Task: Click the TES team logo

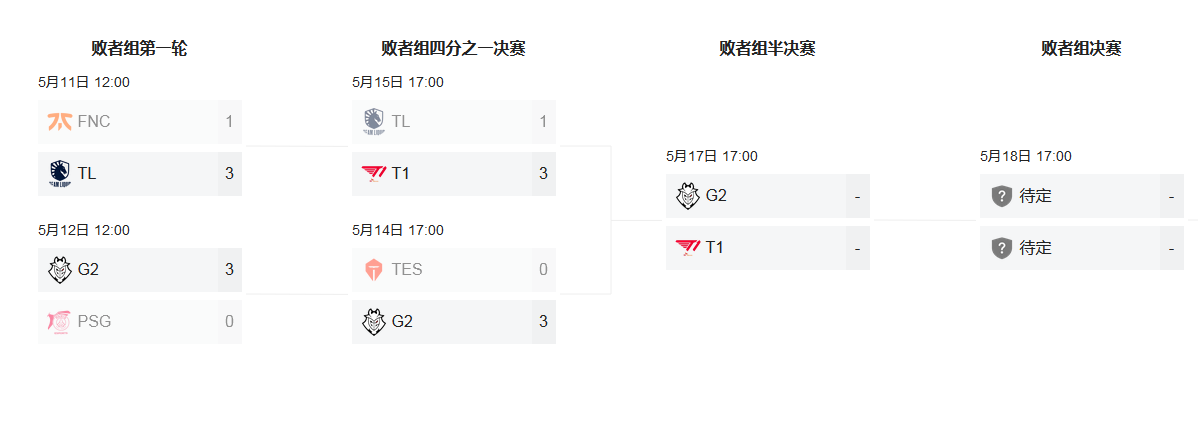Action: 374,269
